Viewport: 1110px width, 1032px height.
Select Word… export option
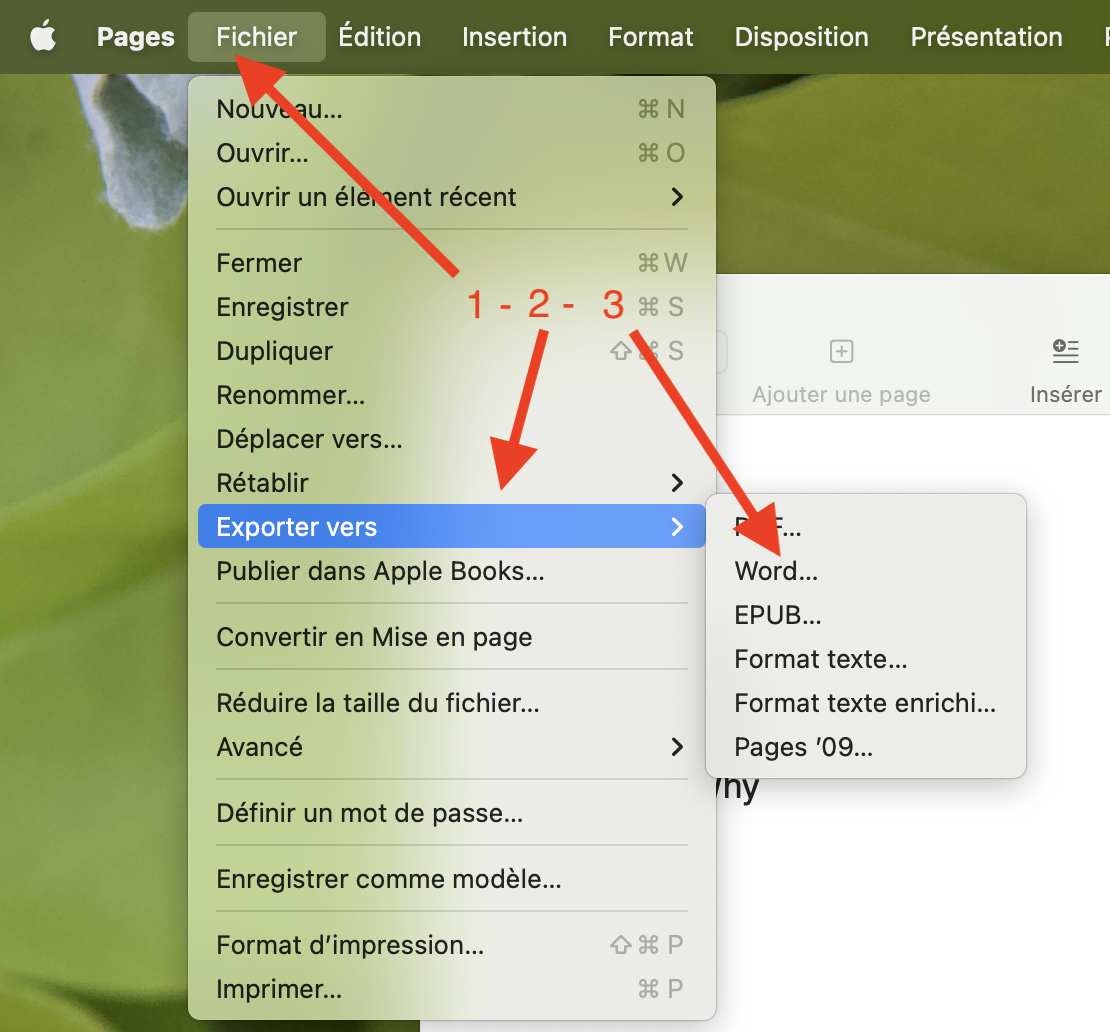[x=776, y=571]
